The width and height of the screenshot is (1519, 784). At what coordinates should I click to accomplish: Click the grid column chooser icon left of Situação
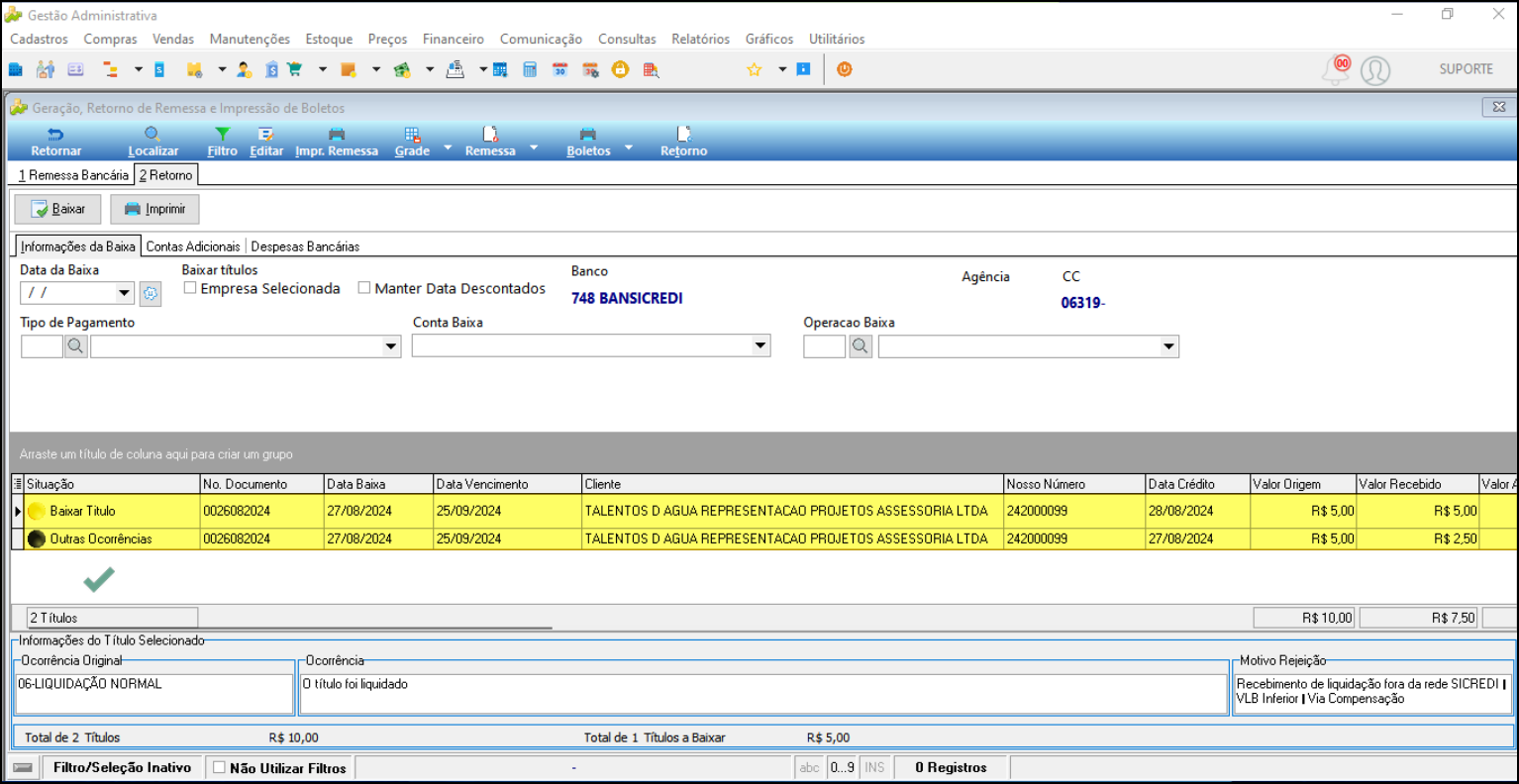17,484
